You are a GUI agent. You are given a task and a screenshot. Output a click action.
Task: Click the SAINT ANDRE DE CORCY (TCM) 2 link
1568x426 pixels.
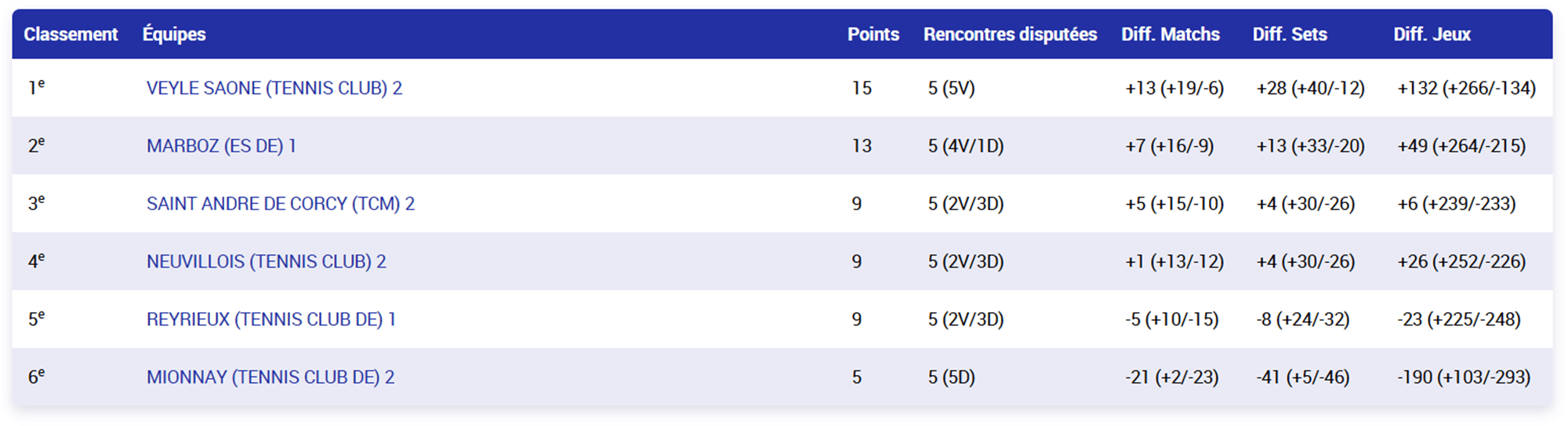tap(281, 204)
